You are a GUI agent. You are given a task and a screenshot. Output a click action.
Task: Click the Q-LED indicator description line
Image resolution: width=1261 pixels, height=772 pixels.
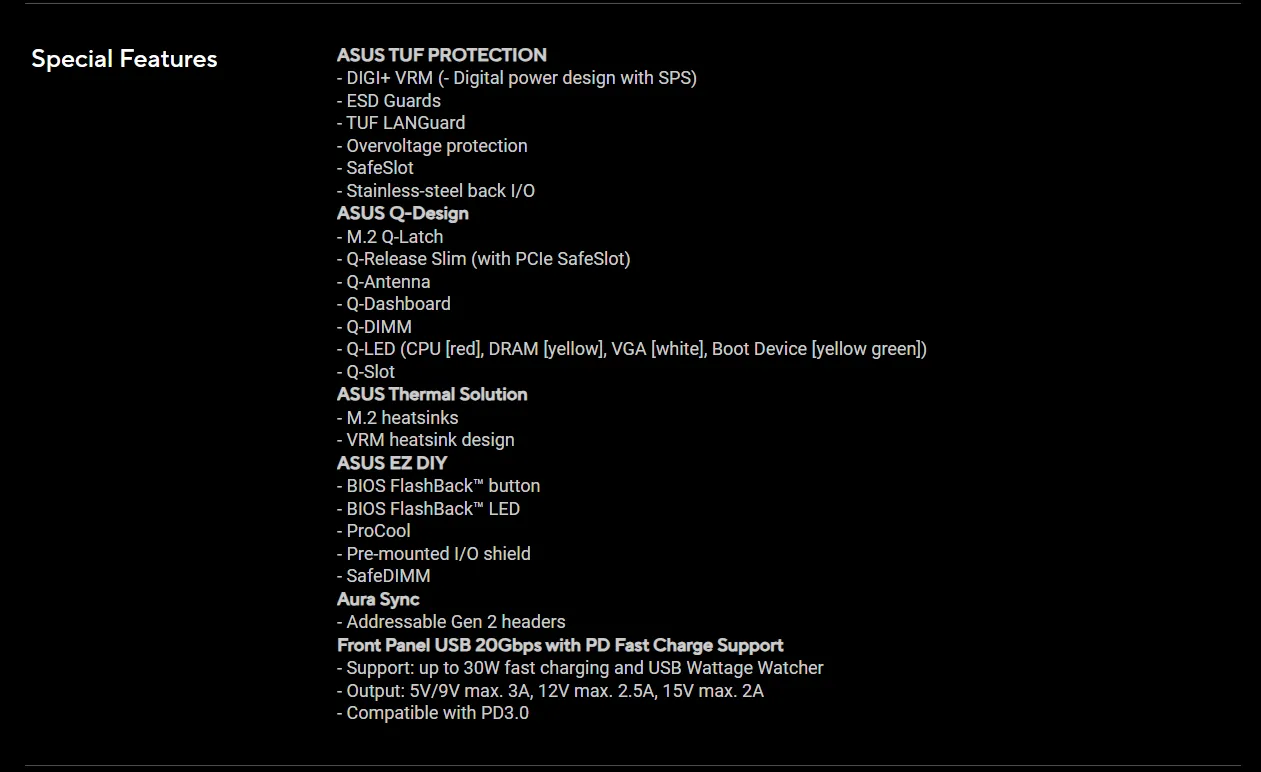(632, 349)
